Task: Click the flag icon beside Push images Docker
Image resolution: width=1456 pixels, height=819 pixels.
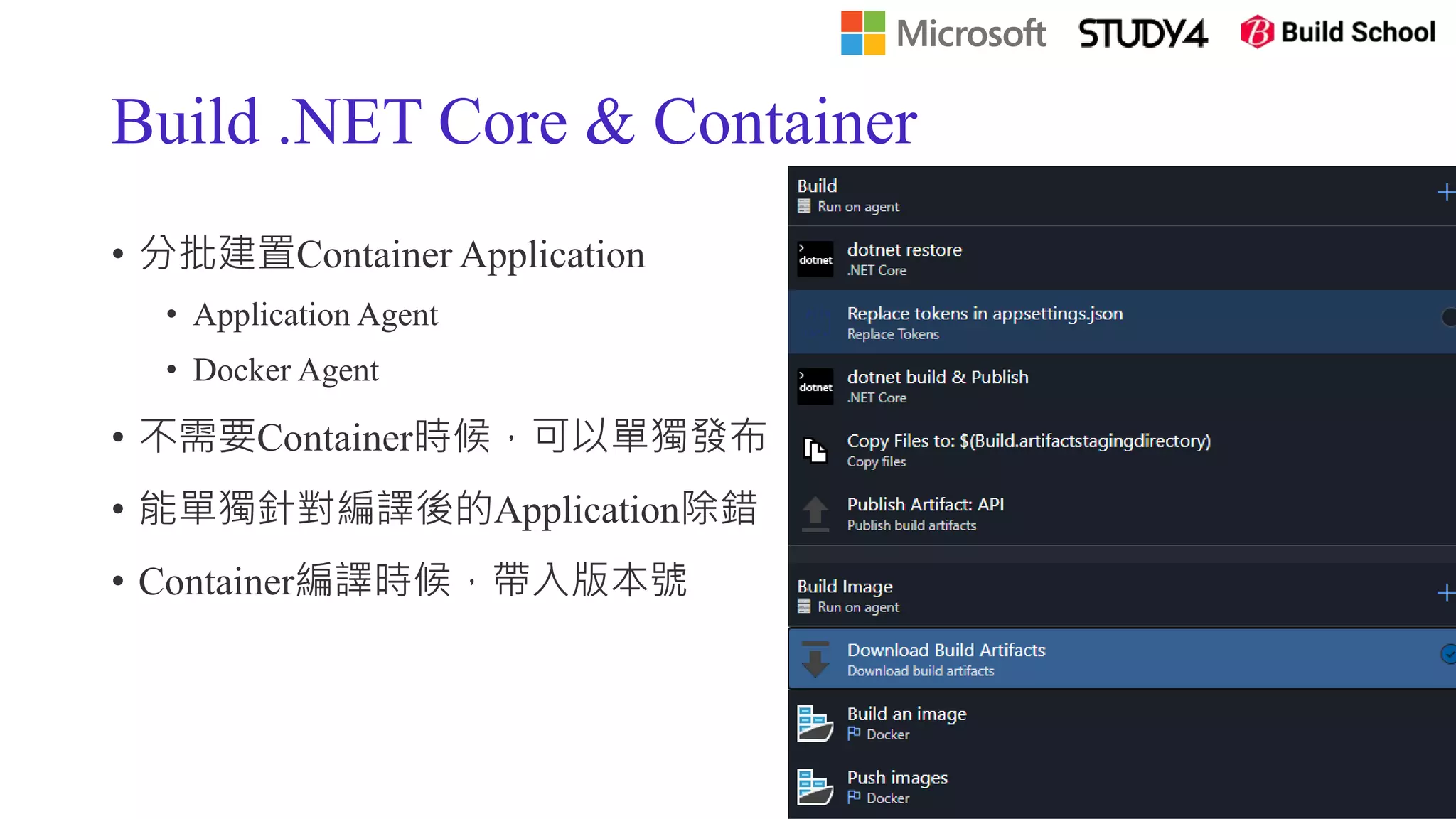Action: [854, 797]
